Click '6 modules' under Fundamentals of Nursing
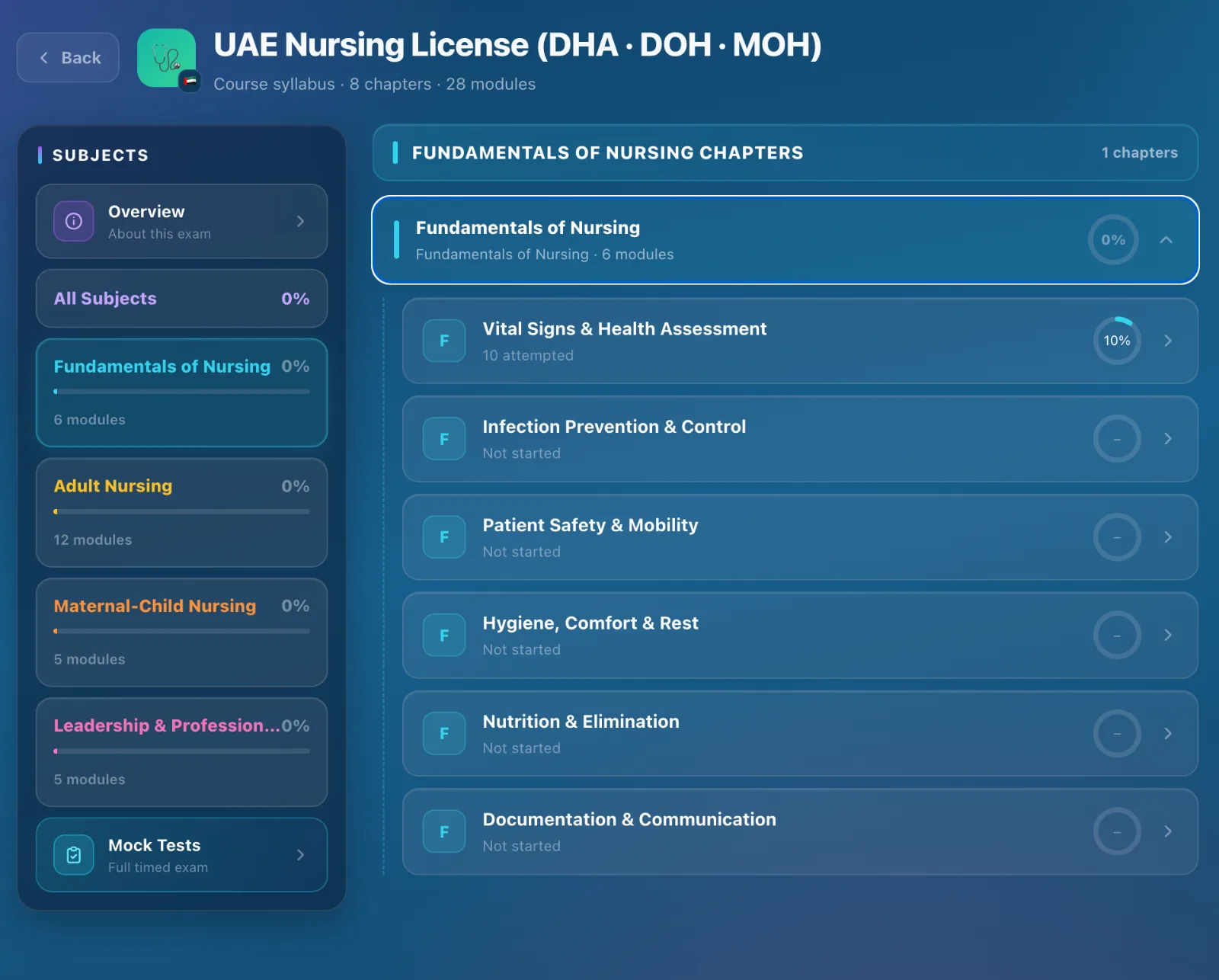Image resolution: width=1219 pixels, height=980 pixels. [x=89, y=420]
